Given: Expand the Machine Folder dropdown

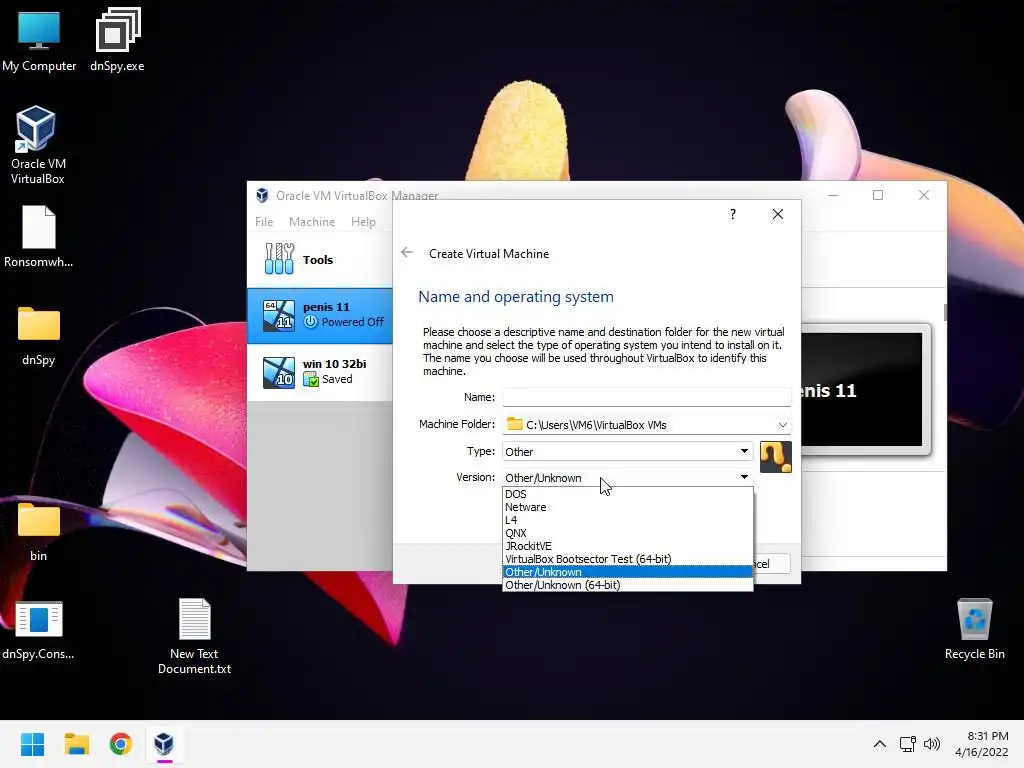Looking at the screenshot, I should click(782, 424).
